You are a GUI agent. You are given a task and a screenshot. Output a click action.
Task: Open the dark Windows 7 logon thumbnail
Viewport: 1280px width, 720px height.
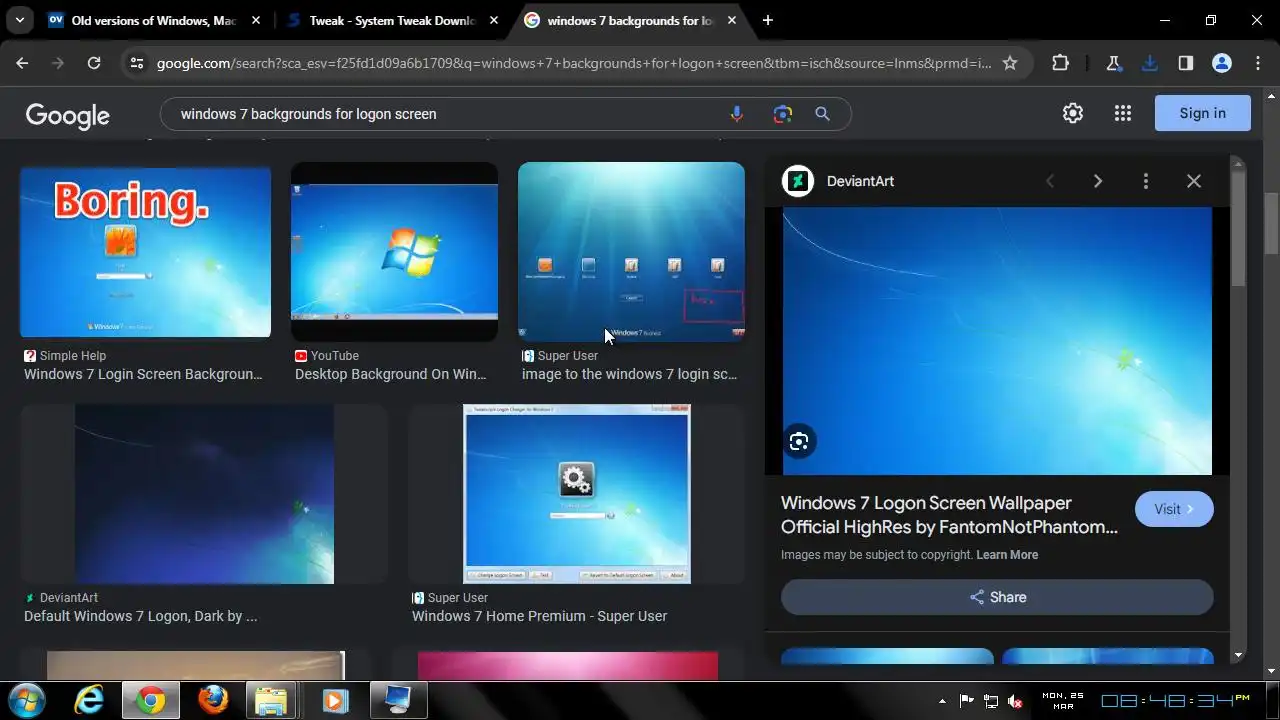[204, 494]
